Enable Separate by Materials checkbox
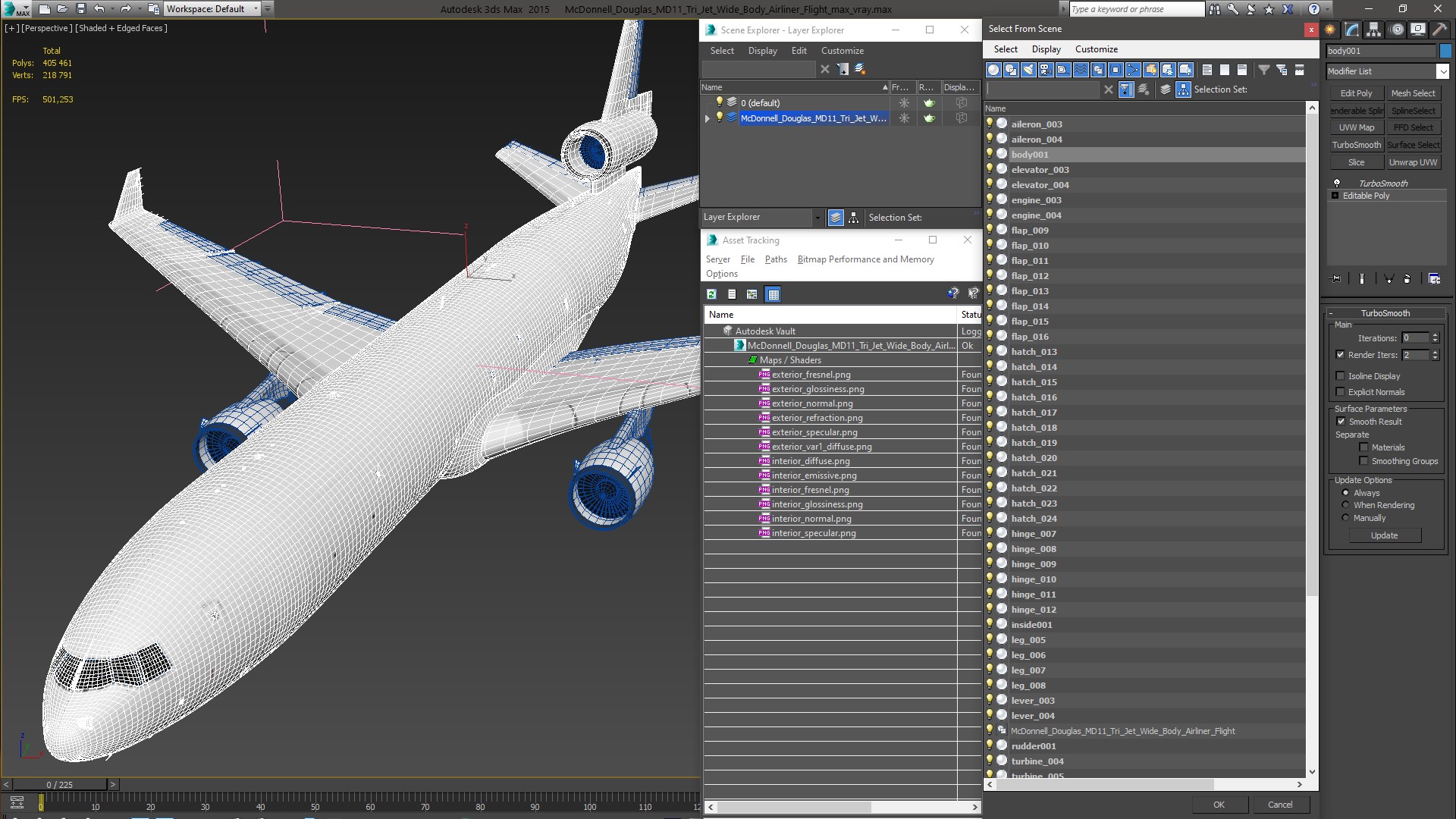The image size is (1456, 819). (x=1363, y=447)
